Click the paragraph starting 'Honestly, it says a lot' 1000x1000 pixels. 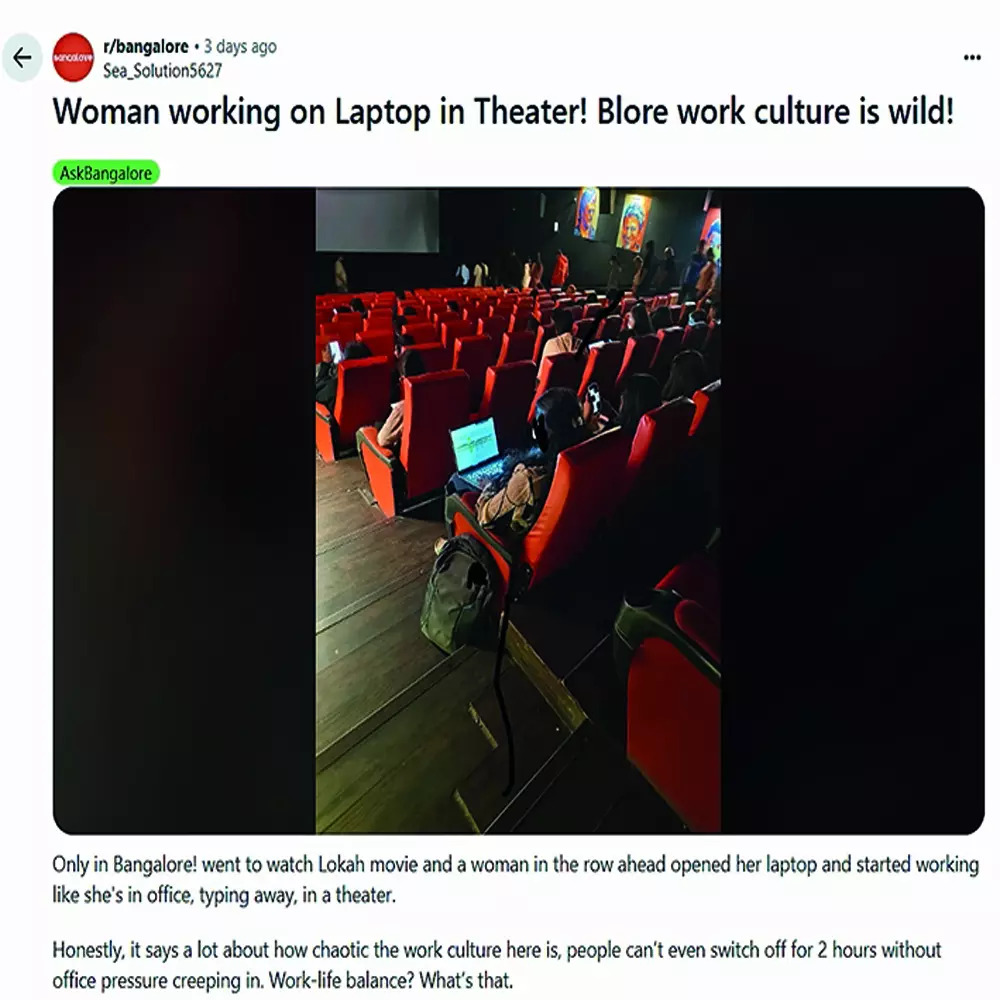click(497, 964)
